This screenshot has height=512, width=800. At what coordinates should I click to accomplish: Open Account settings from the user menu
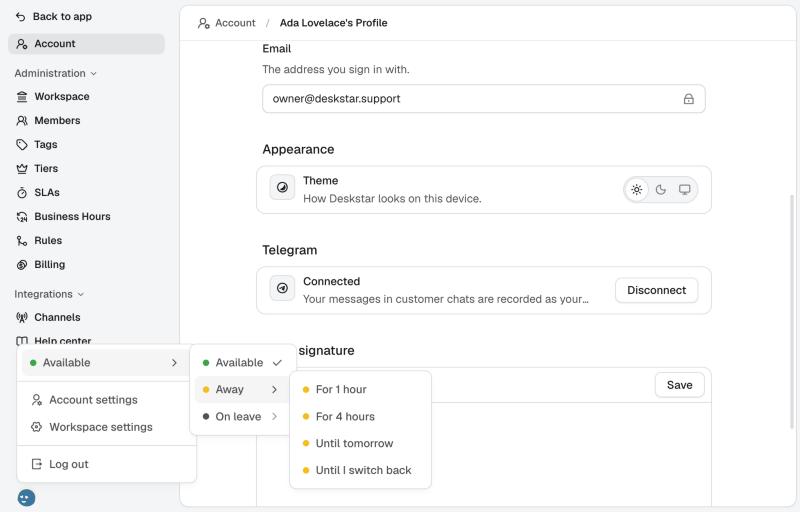point(106,400)
